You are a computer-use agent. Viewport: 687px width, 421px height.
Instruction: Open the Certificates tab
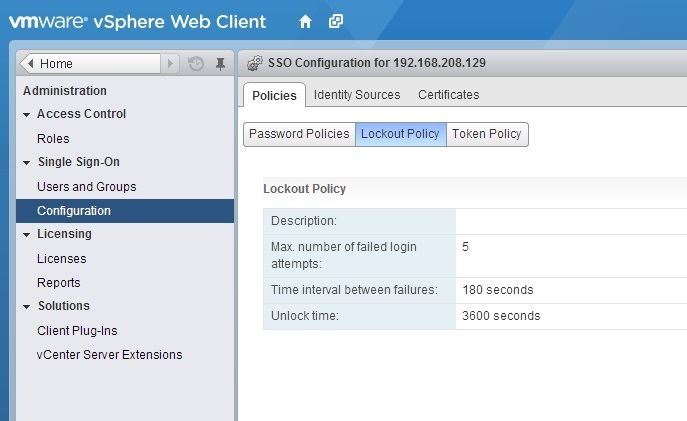448,95
